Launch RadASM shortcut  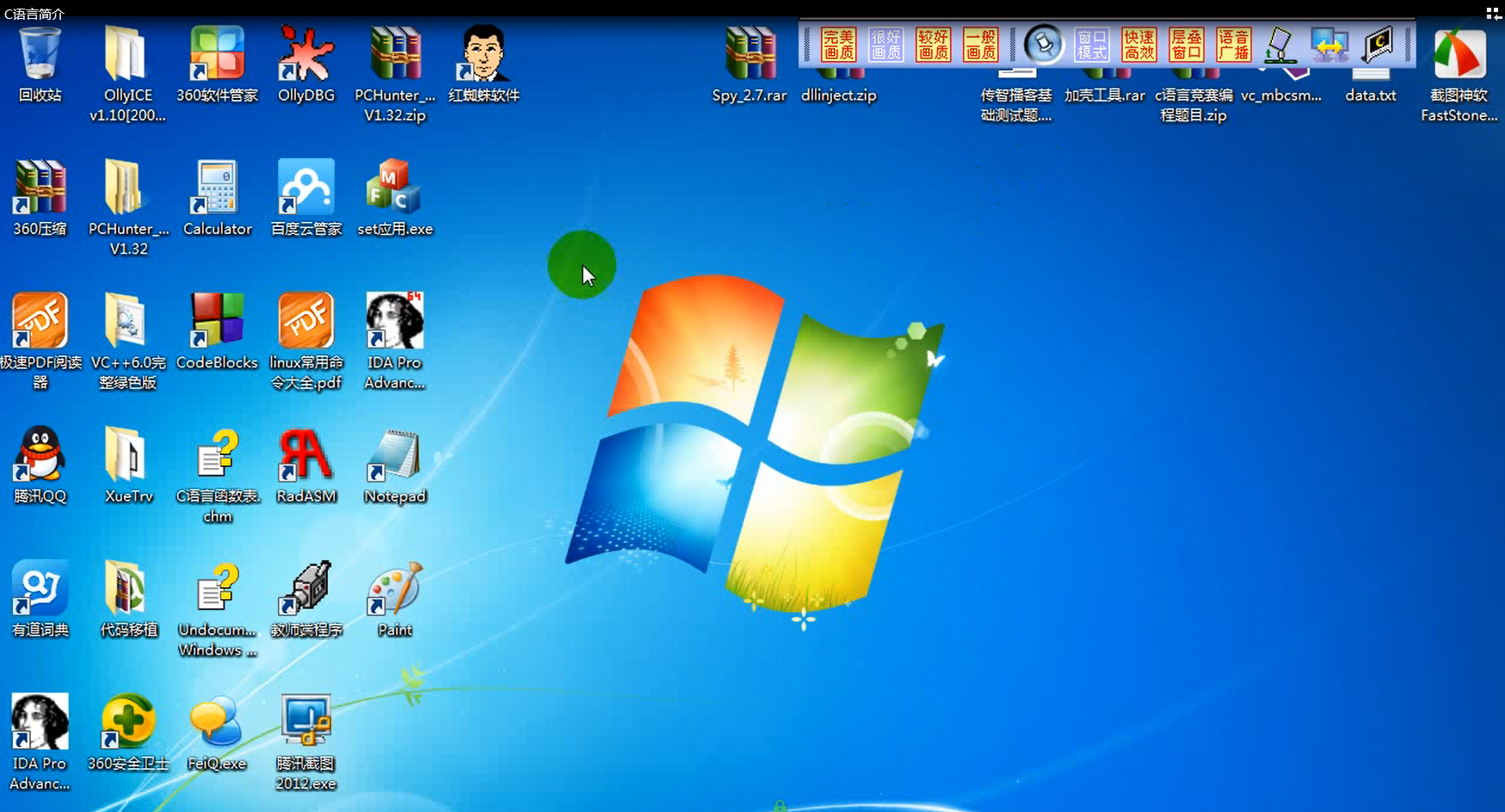point(306,453)
